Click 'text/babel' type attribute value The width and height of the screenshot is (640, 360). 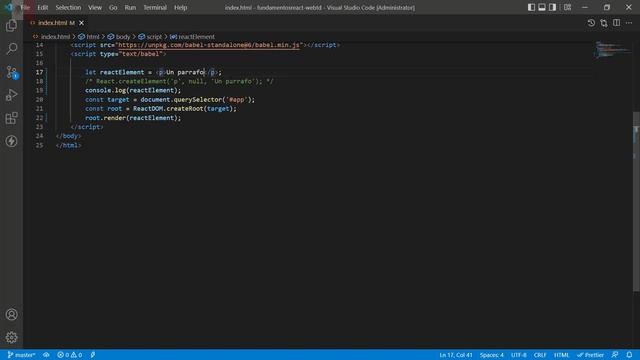coord(140,54)
